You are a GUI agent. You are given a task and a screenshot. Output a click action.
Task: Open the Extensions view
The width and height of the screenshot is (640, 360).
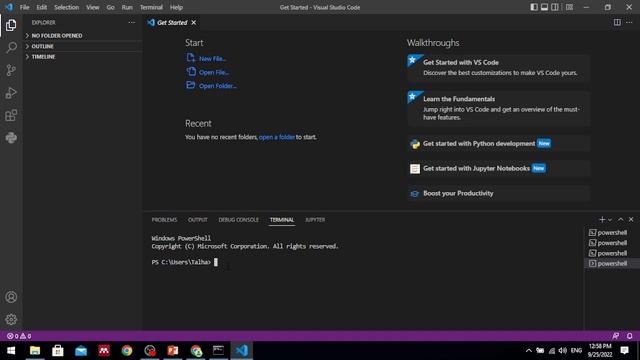(x=11, y=116)
